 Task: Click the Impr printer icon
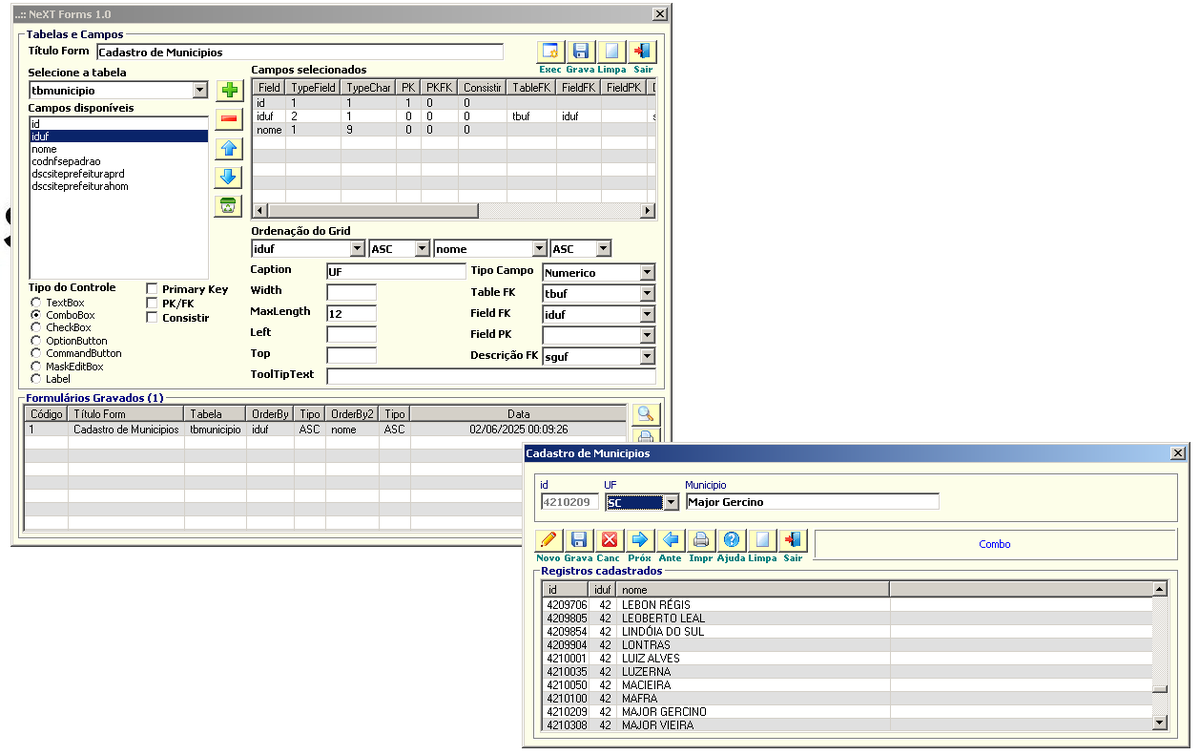pos(701,540)
